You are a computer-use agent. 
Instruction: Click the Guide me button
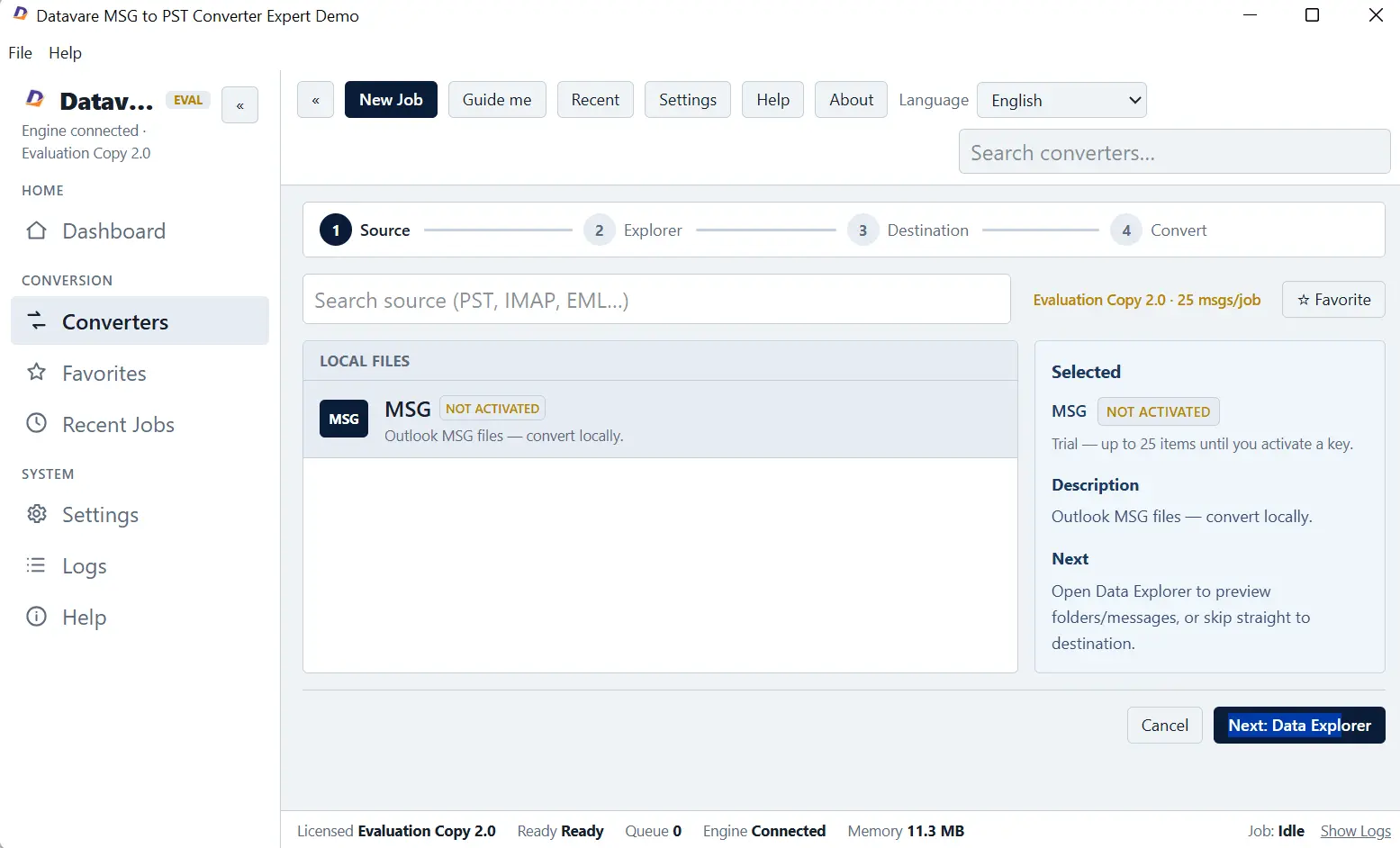pyautogui.click(x=497, y=100)
